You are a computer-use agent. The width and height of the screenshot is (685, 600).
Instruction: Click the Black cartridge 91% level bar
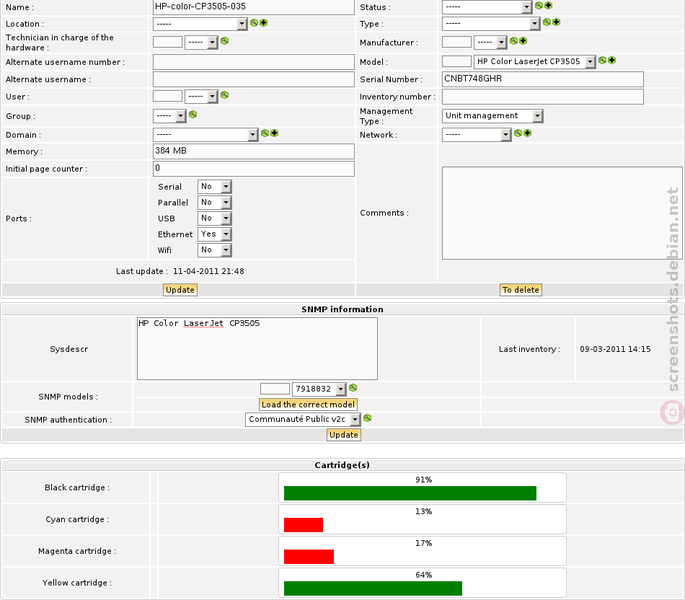pyautogui.click(x=410, y=493)
